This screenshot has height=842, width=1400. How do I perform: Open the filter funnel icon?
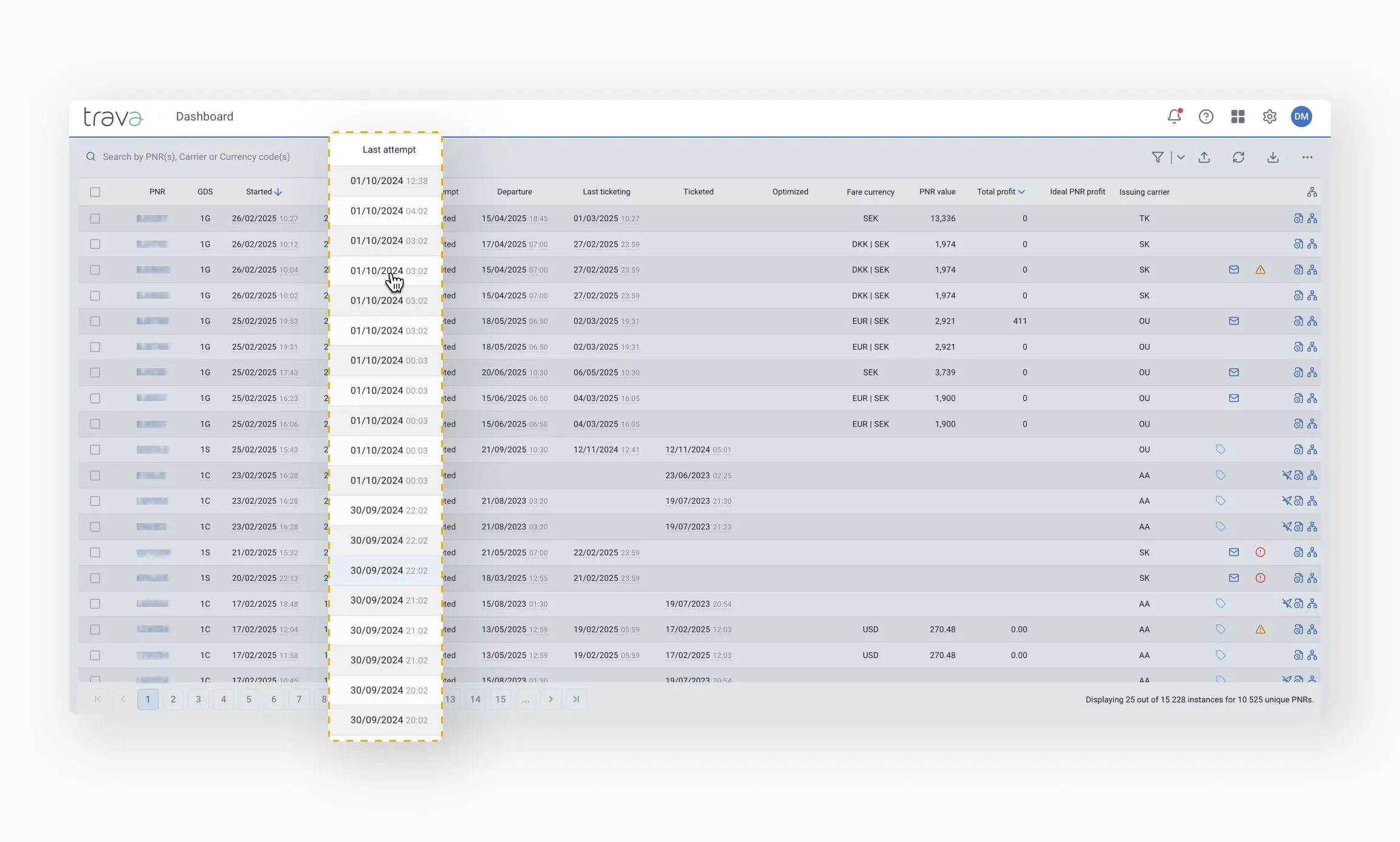[1158, 157]
